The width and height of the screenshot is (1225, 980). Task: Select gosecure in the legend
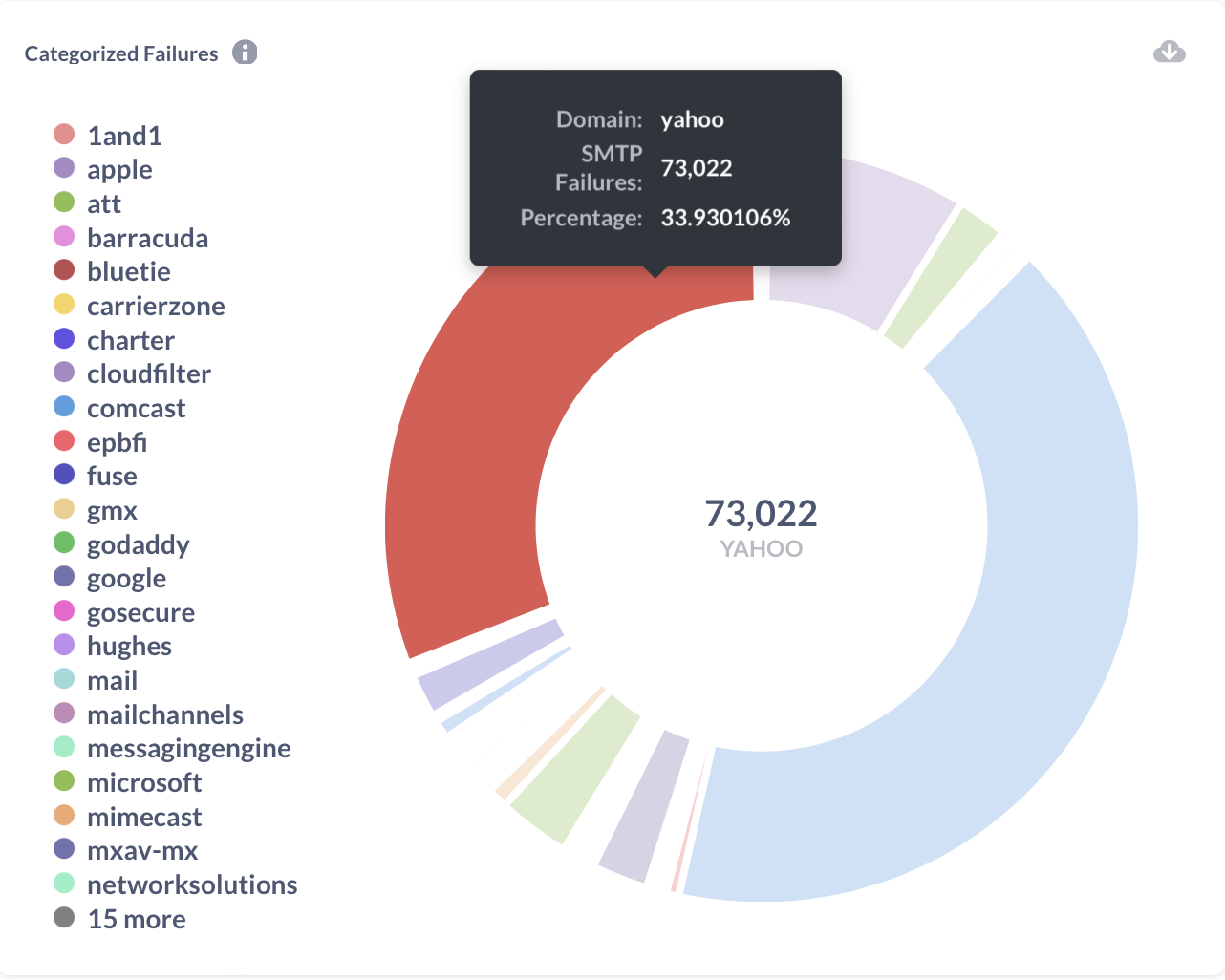tap(124, 612)
